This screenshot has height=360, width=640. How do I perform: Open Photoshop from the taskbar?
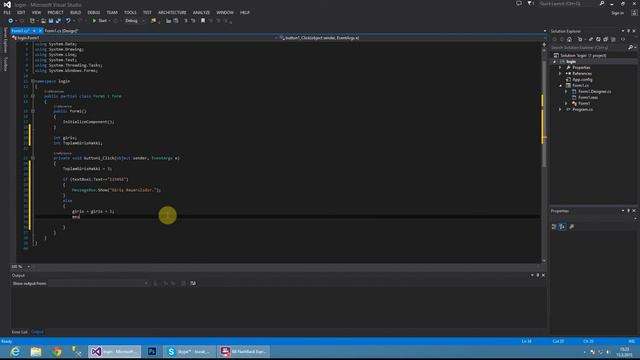[x=152, y=351]
